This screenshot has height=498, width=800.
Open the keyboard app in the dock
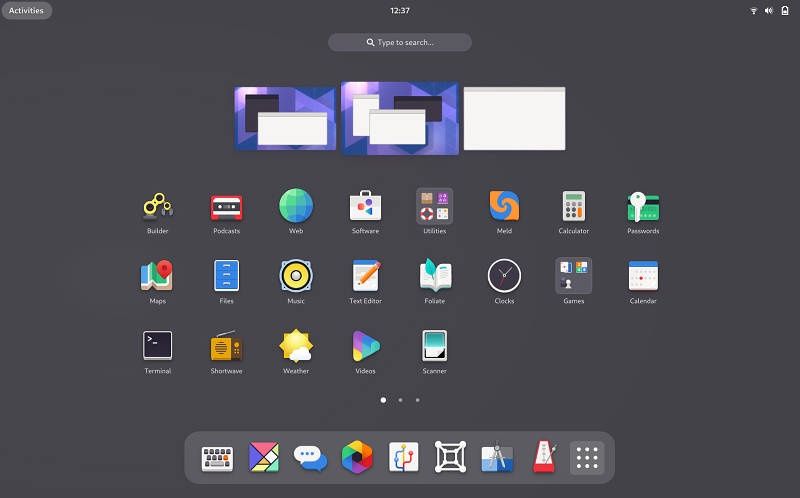(217, 458)
